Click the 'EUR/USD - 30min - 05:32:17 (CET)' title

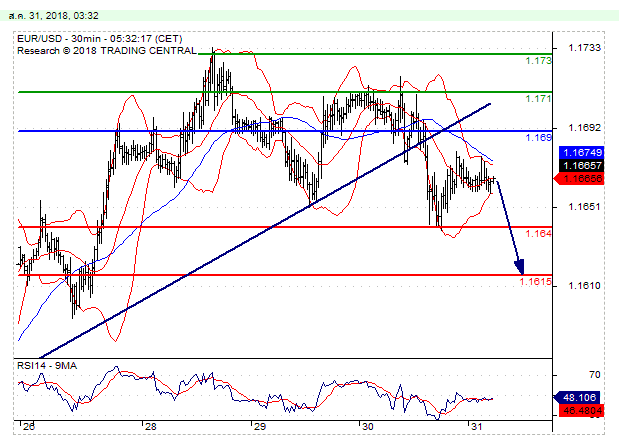[x=100, y=39]
